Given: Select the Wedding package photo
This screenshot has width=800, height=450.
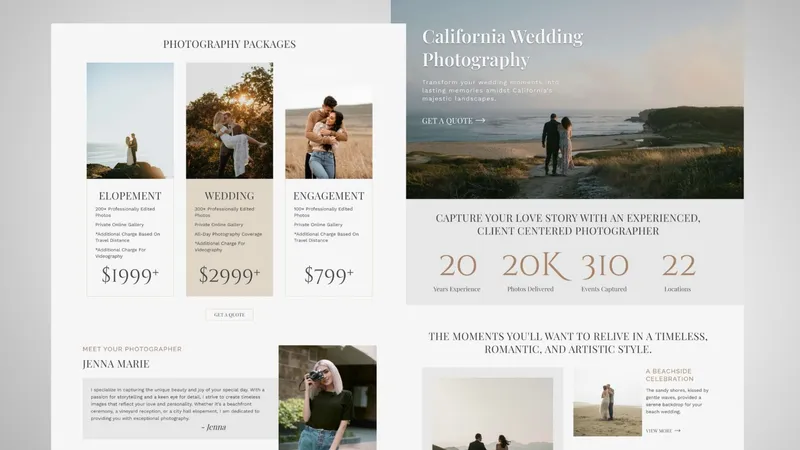Looking at the screenshot, I should 229,120.
